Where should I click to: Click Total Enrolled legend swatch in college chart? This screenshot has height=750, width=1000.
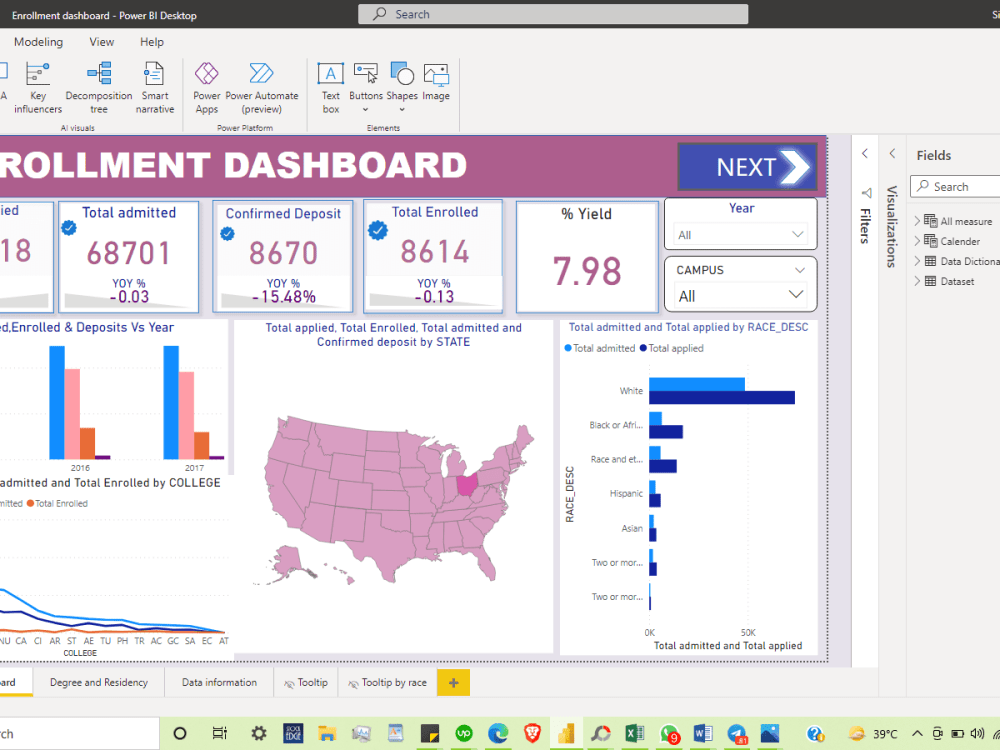[30, 503]
